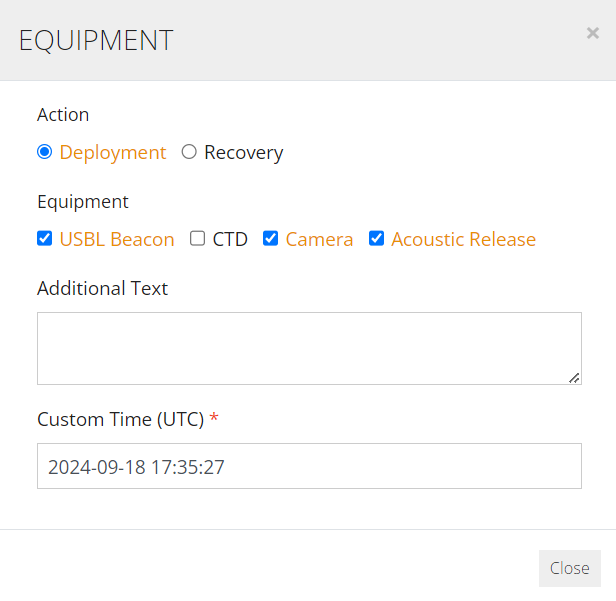Click the Custom Time (UTC) input field
This screenshot has height=601, width=616.
[309, 466]
